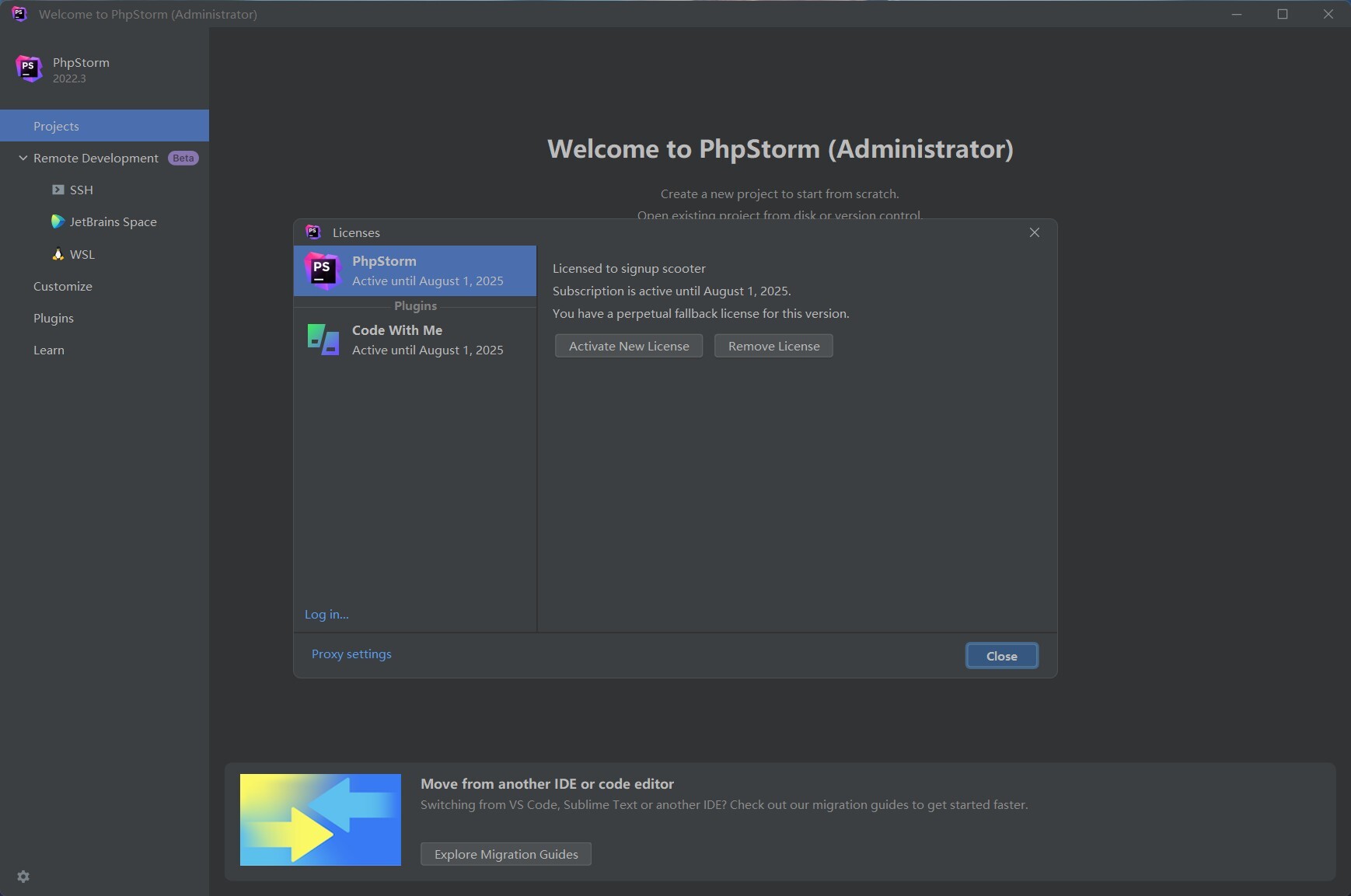Select the Projects tab
This screenshot has width=1351, height=896.
pyautogui.click(x=104, y=126)
